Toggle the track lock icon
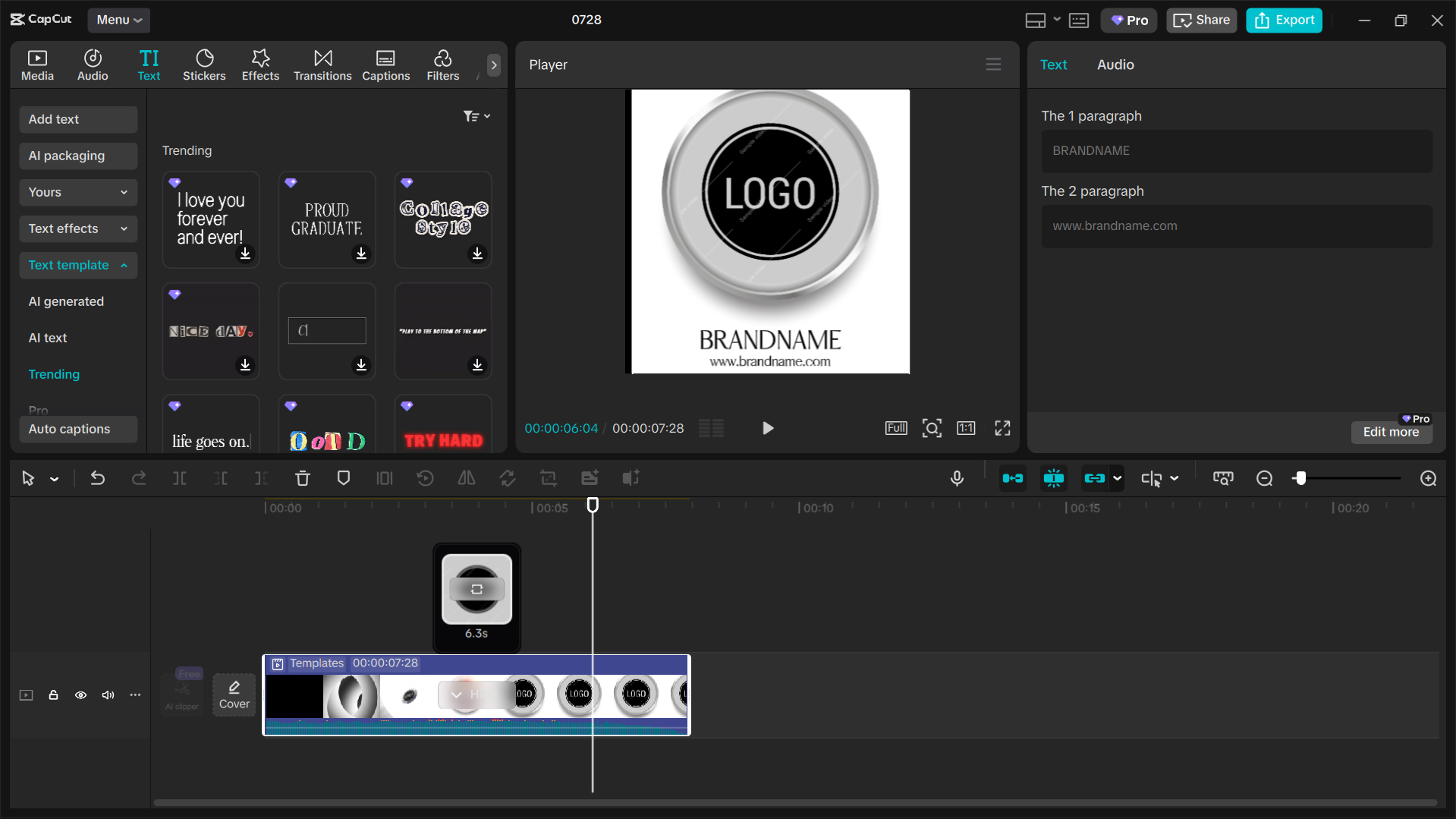1456x819 pixels. pos(53,695)
